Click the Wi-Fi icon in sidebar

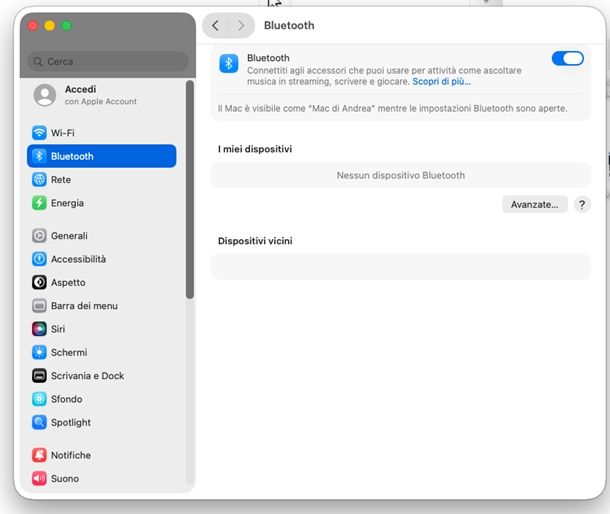39,133
